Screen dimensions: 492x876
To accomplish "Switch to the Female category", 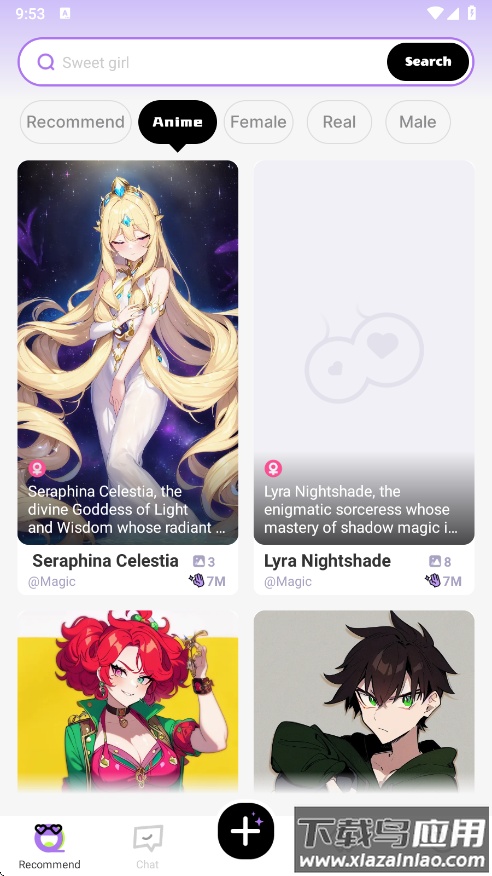I will tap(259, 122).
